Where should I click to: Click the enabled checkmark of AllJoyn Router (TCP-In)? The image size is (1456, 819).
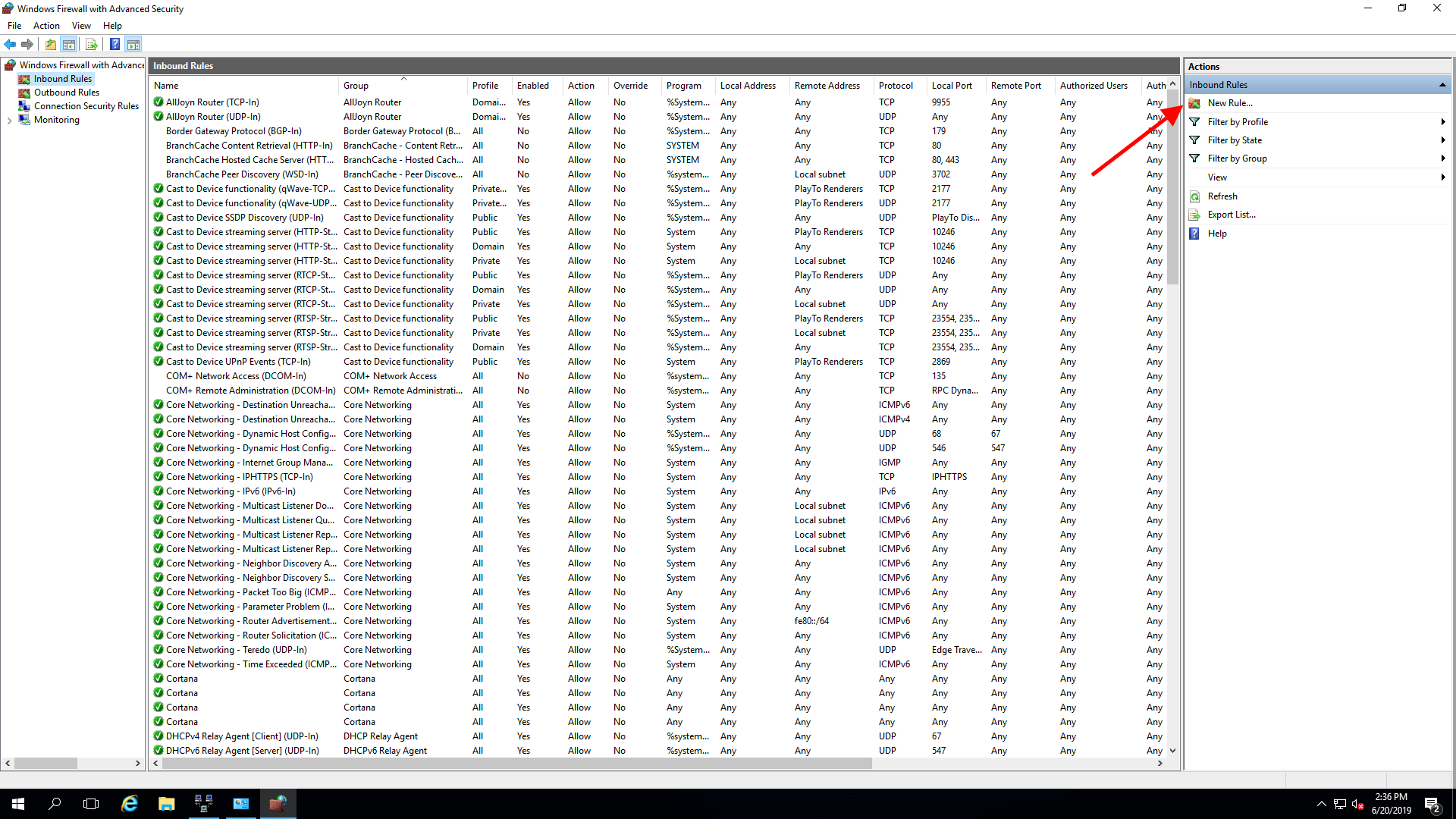158,102
